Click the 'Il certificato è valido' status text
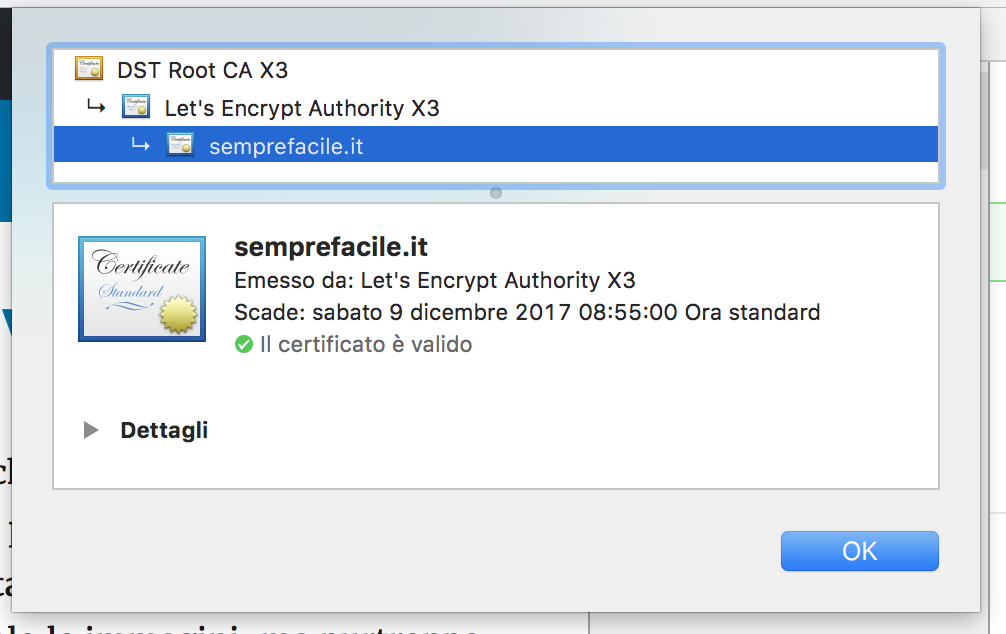This screenshot has height=634, width=1006. (x=366, y=345)
